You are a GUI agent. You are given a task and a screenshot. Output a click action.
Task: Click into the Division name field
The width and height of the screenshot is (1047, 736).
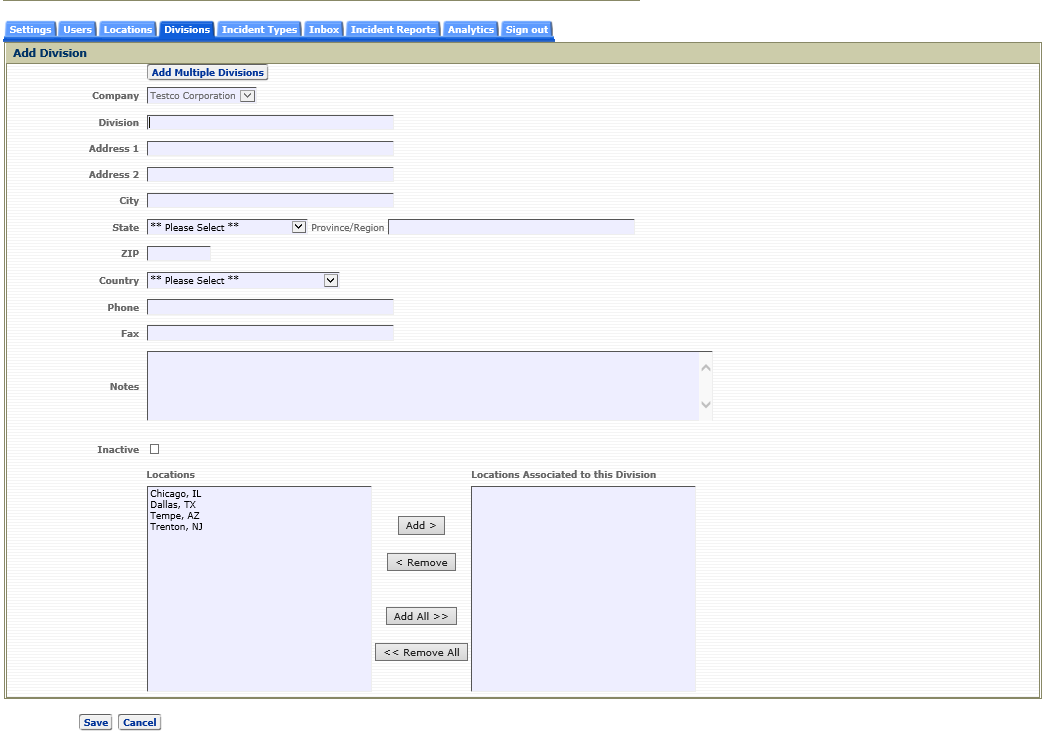[270, 123]
